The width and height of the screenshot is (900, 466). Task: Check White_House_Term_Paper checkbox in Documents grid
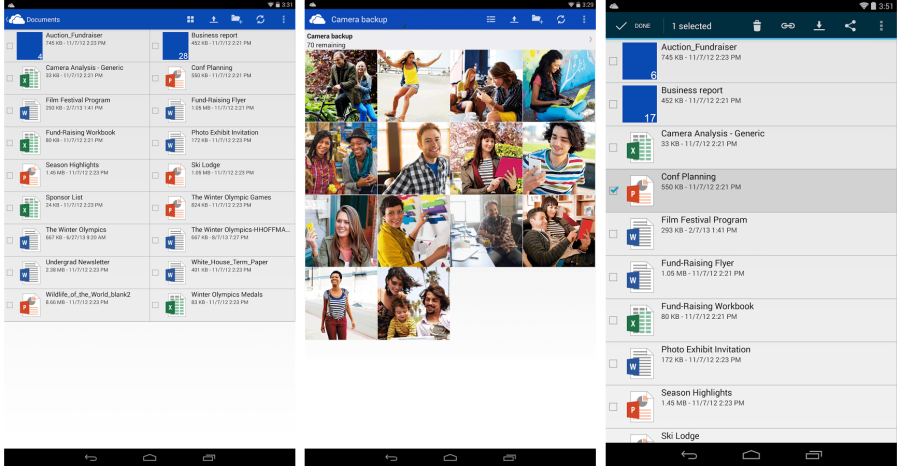click(156, 273)
